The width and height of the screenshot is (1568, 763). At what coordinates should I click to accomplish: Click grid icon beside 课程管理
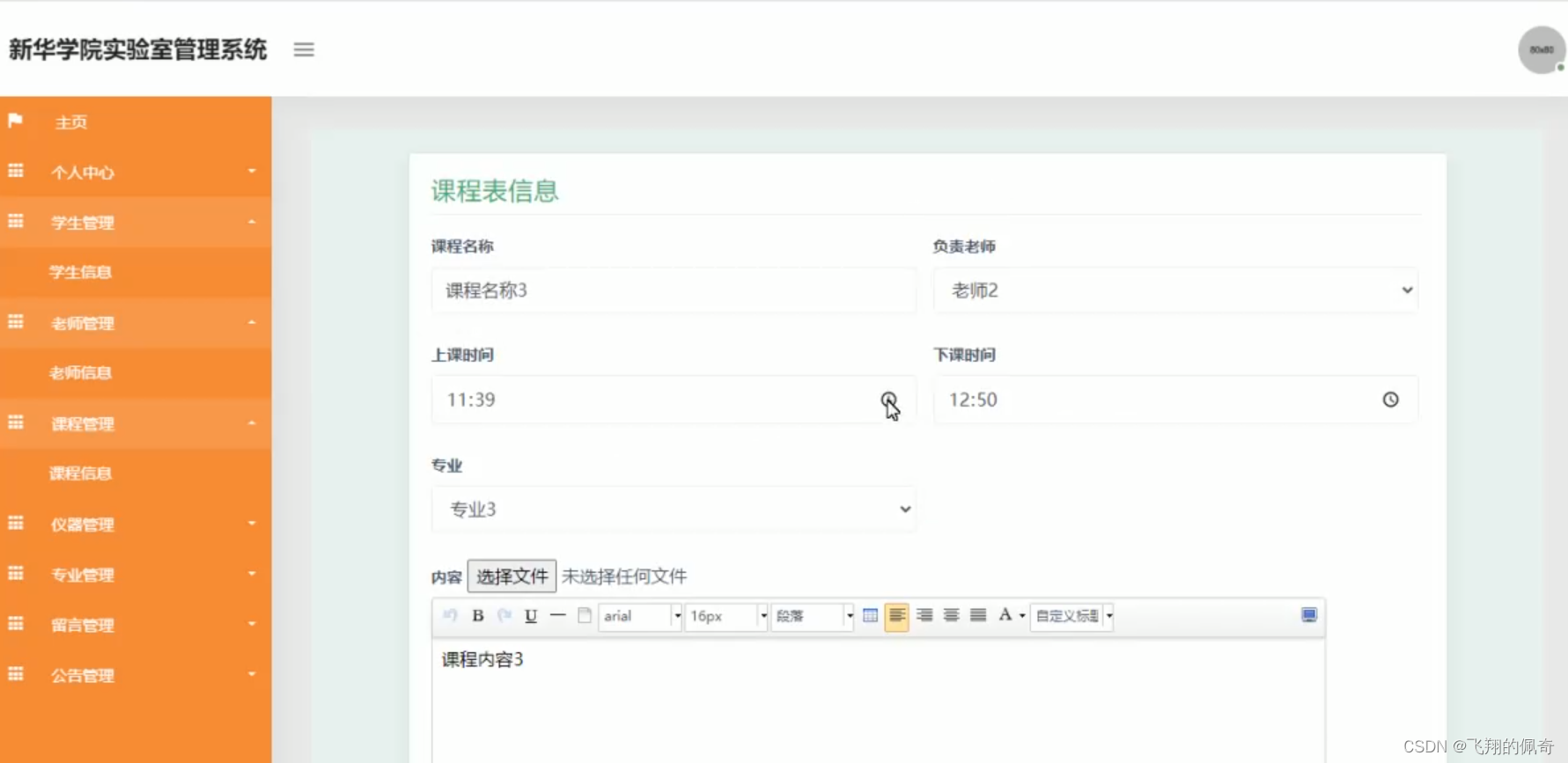pos(16,422)
